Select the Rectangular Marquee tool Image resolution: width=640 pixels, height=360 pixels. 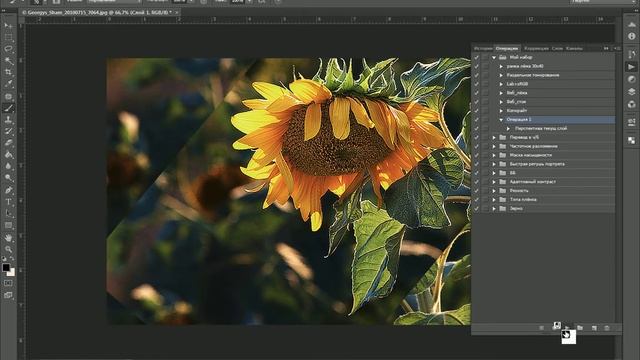(x=8, y=37)
